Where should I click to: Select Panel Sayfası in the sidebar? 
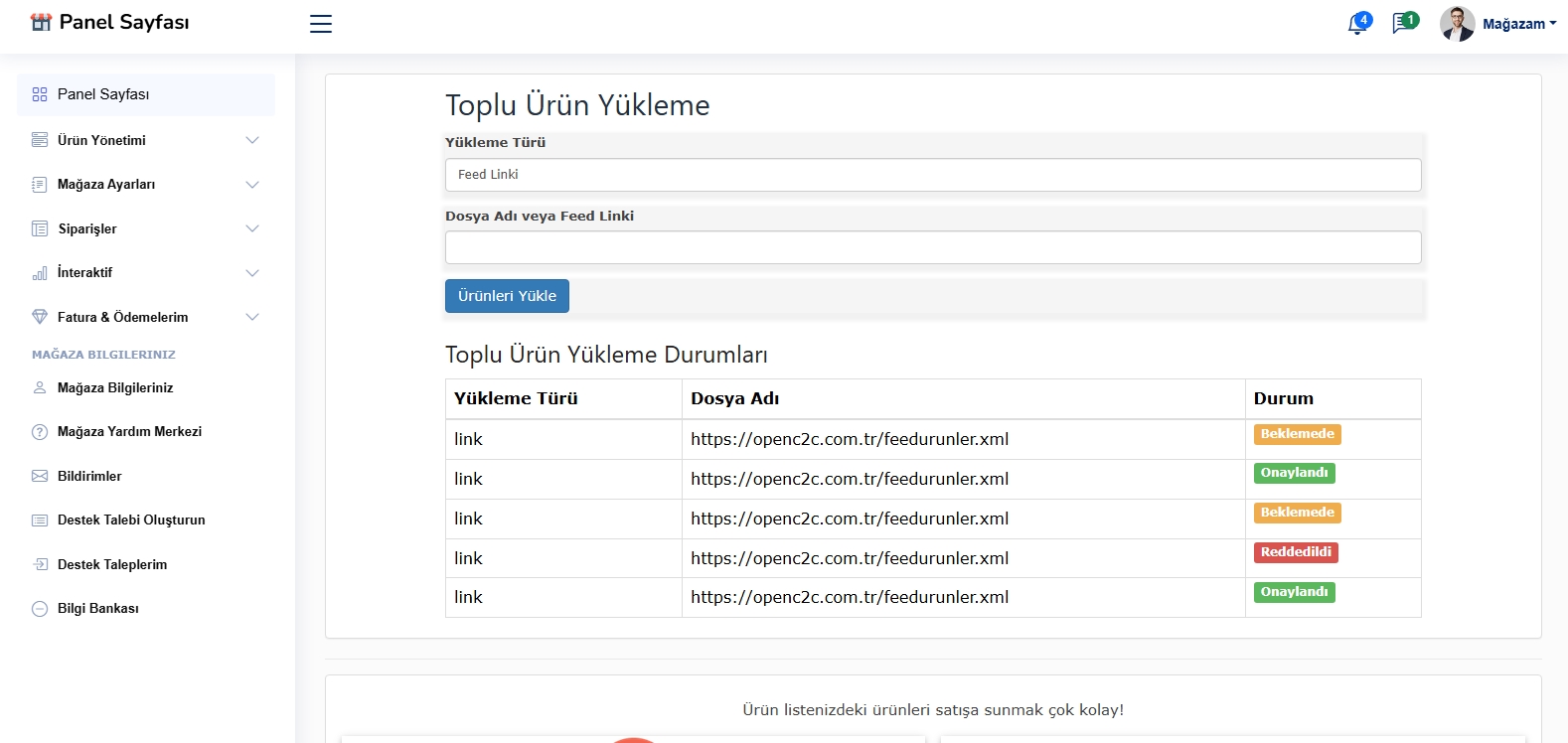(146, 94)
